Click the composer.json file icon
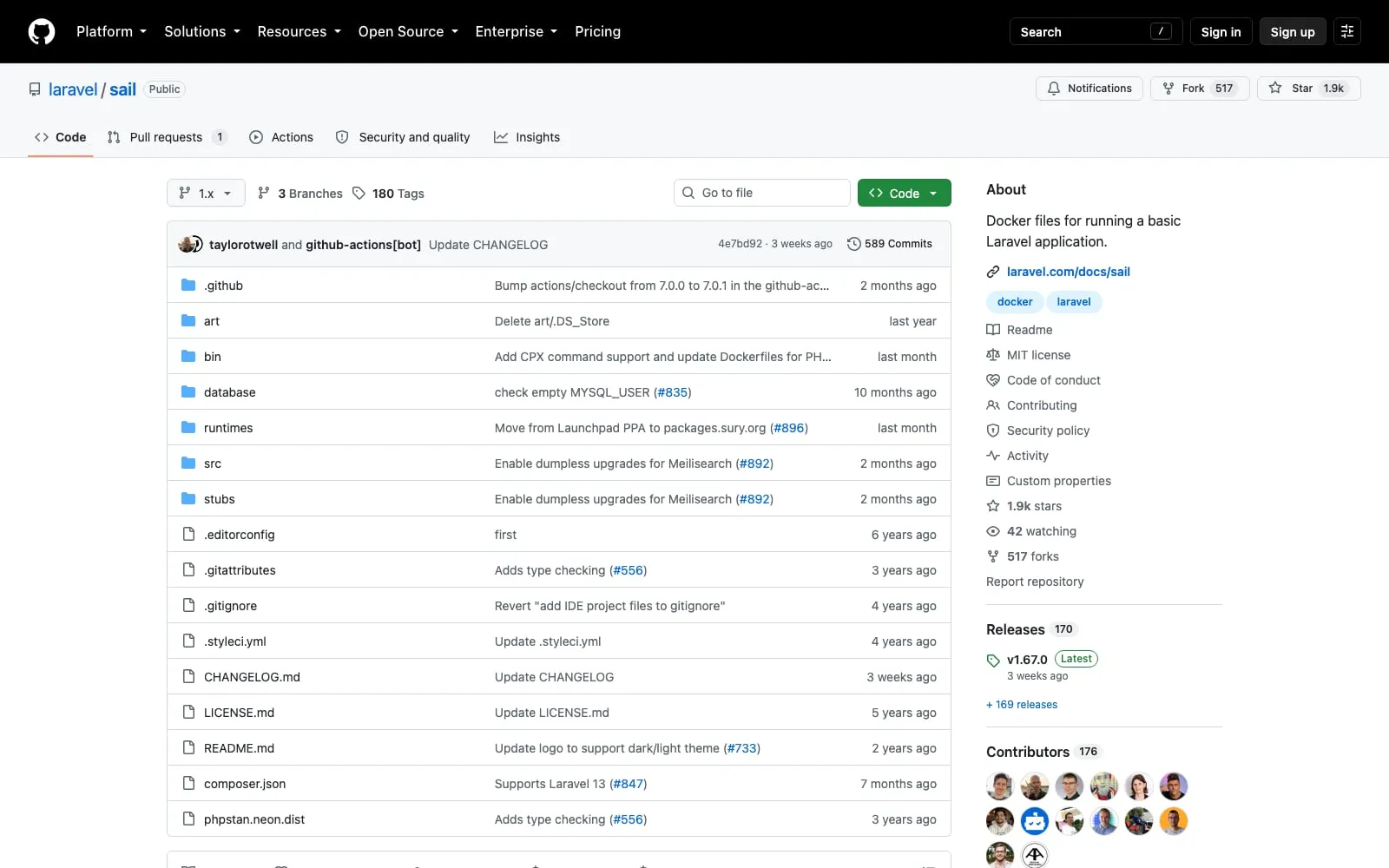The image size is (1389, 868). (188, 783)
